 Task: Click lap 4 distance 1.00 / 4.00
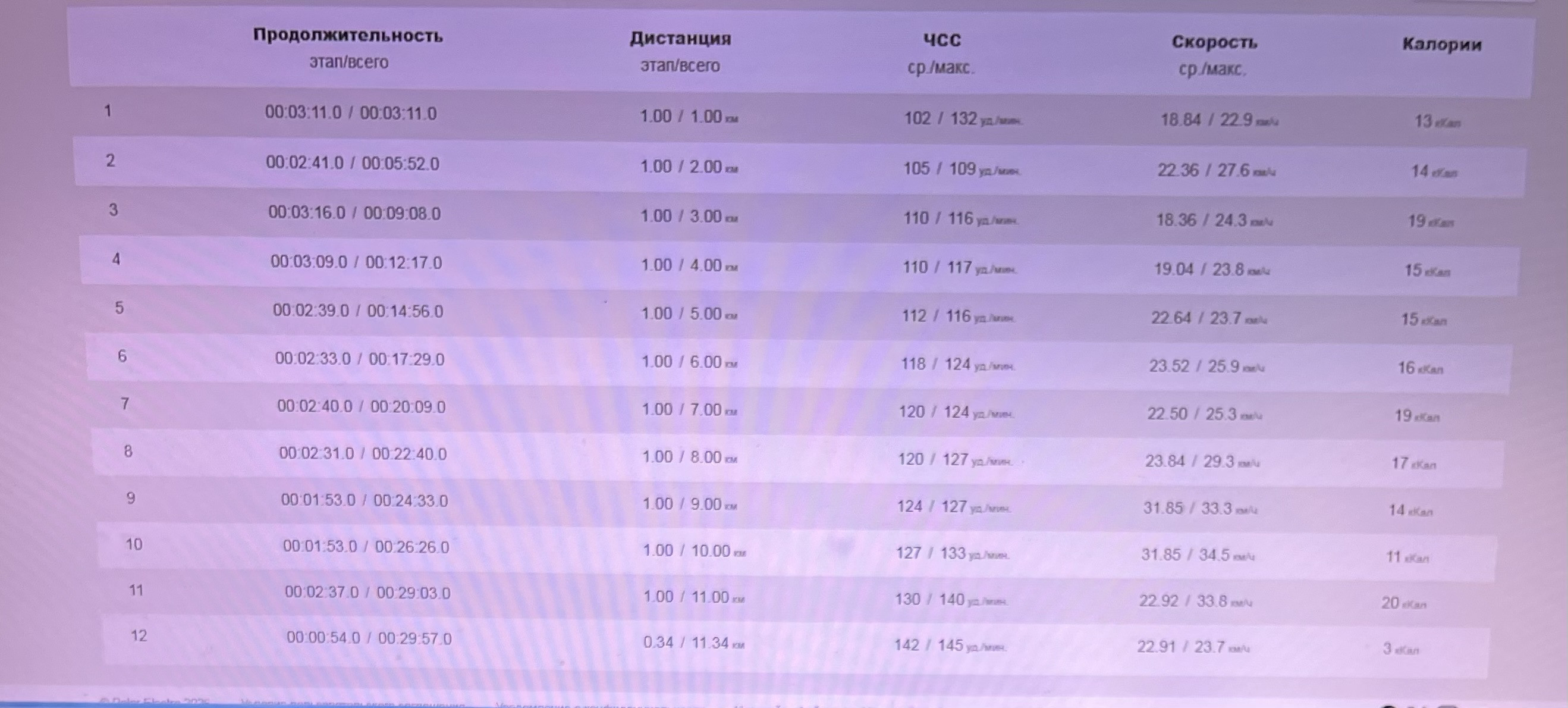point(689,265)
